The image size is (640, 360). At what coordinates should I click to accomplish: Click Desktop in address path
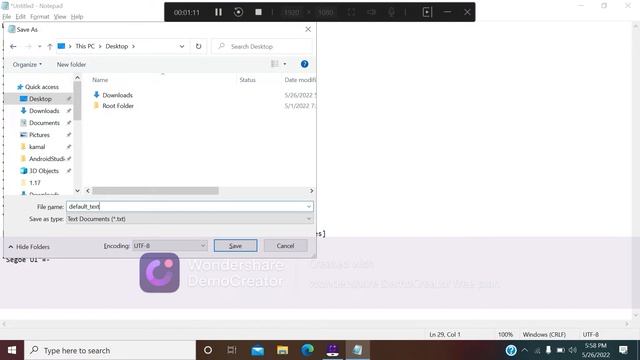[117, 47]
